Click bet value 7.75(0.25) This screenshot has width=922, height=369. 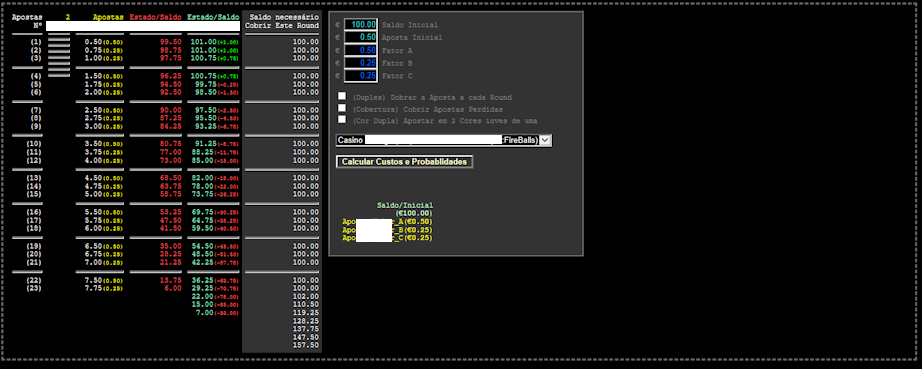point(104,289)
